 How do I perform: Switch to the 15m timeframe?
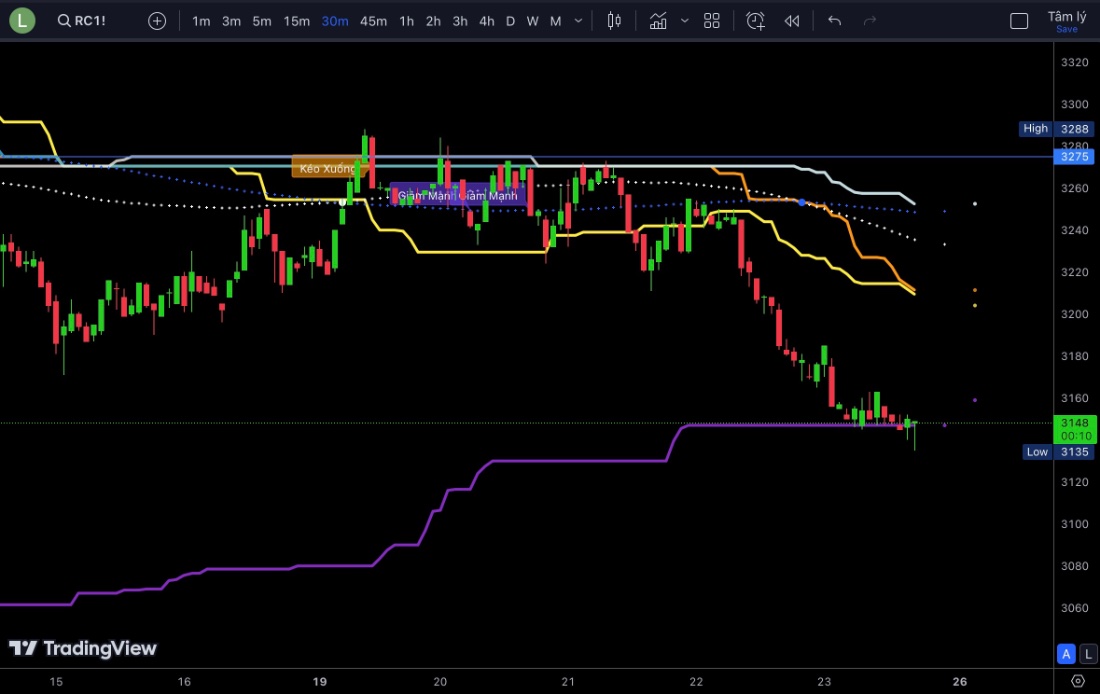(296, 21)
